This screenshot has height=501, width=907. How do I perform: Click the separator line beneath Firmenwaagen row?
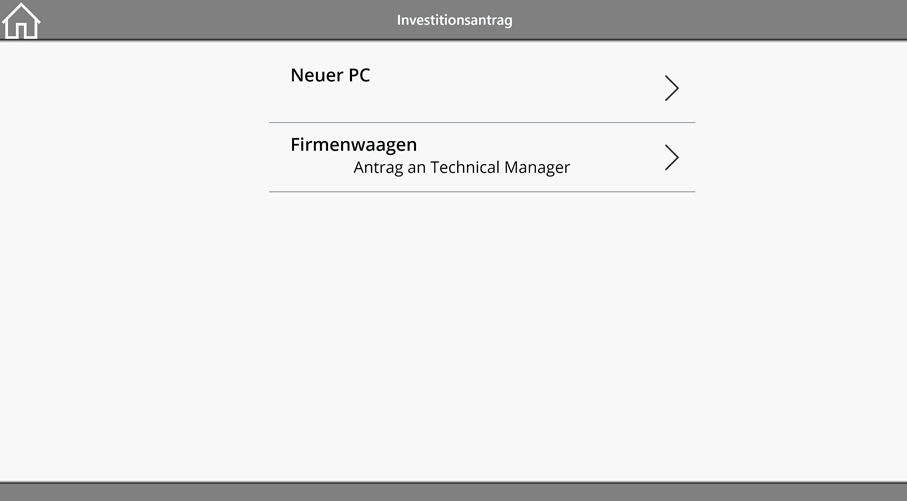[x=482, y=191]
